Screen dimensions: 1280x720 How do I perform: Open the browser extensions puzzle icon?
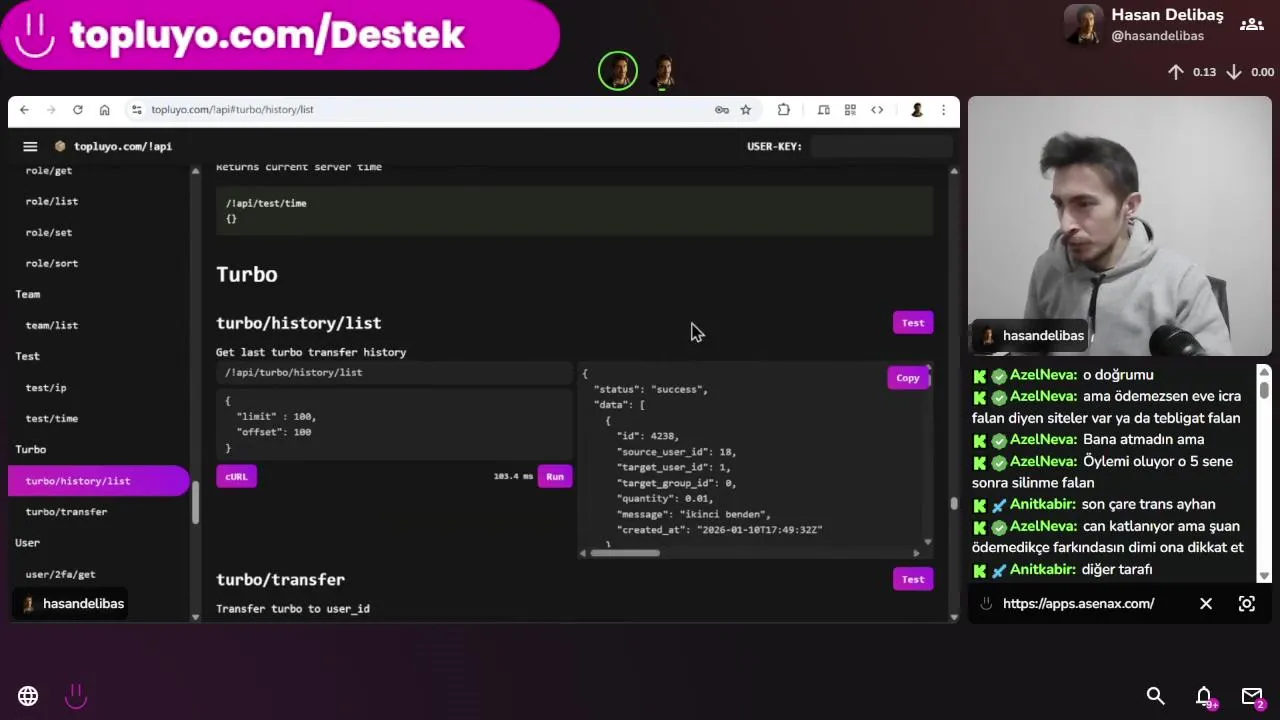[784, 110]
